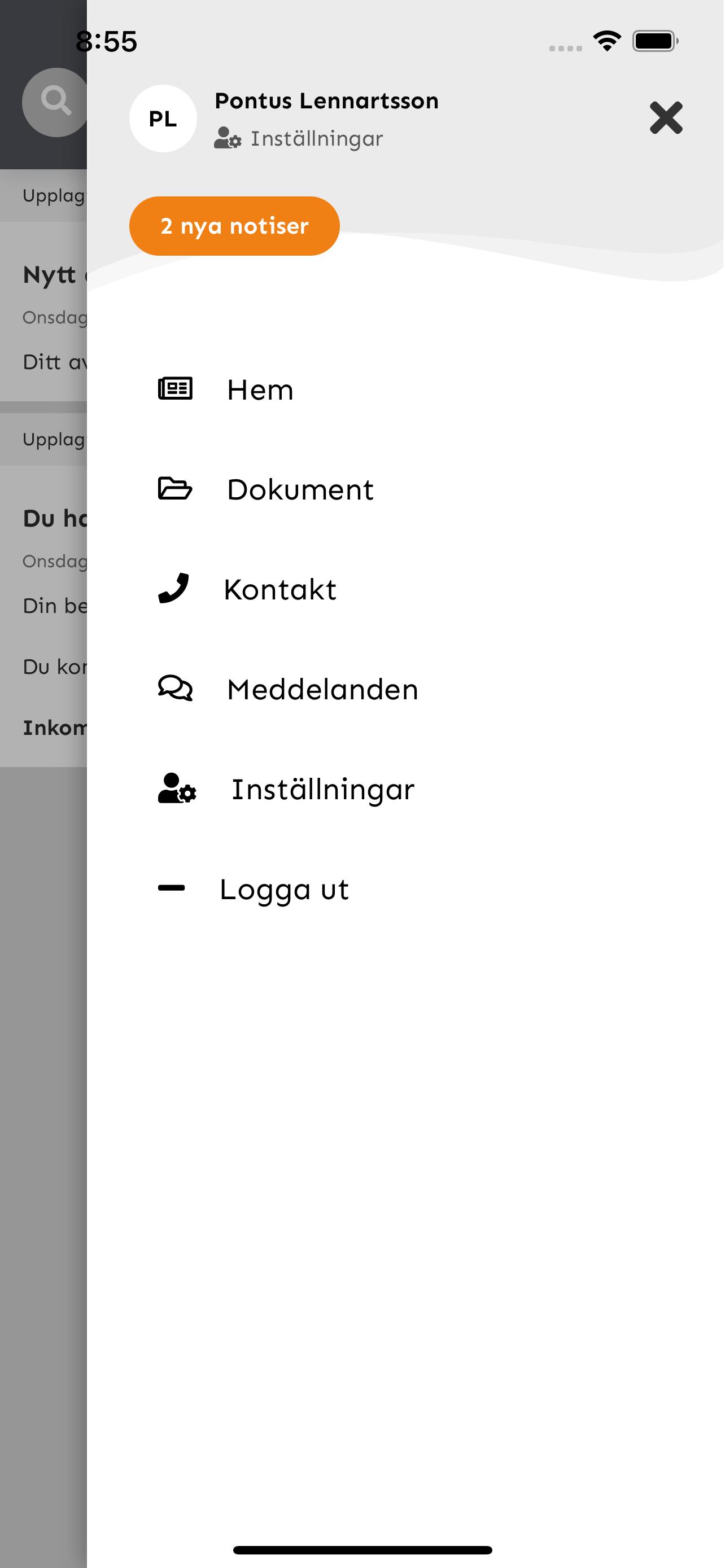Close the side menu with X

click(667, 117)
